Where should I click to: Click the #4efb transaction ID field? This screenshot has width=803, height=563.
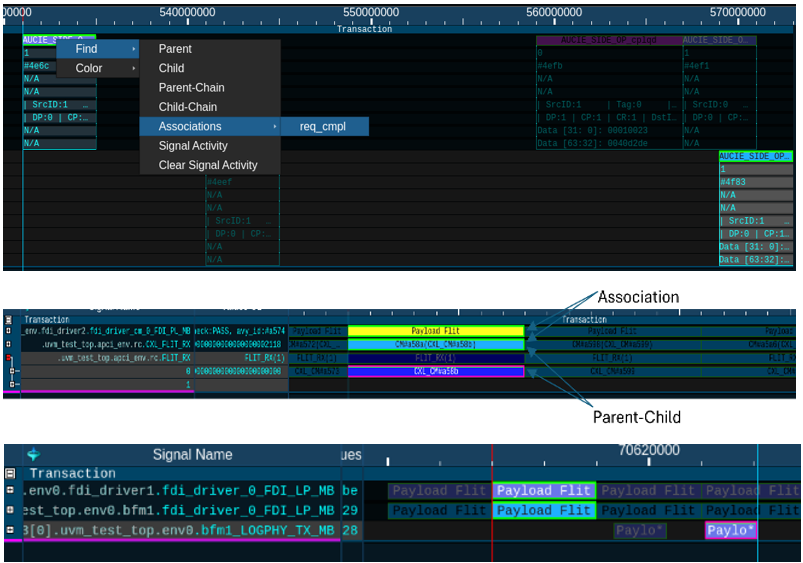pyautogui.click(x=609, y=66)
